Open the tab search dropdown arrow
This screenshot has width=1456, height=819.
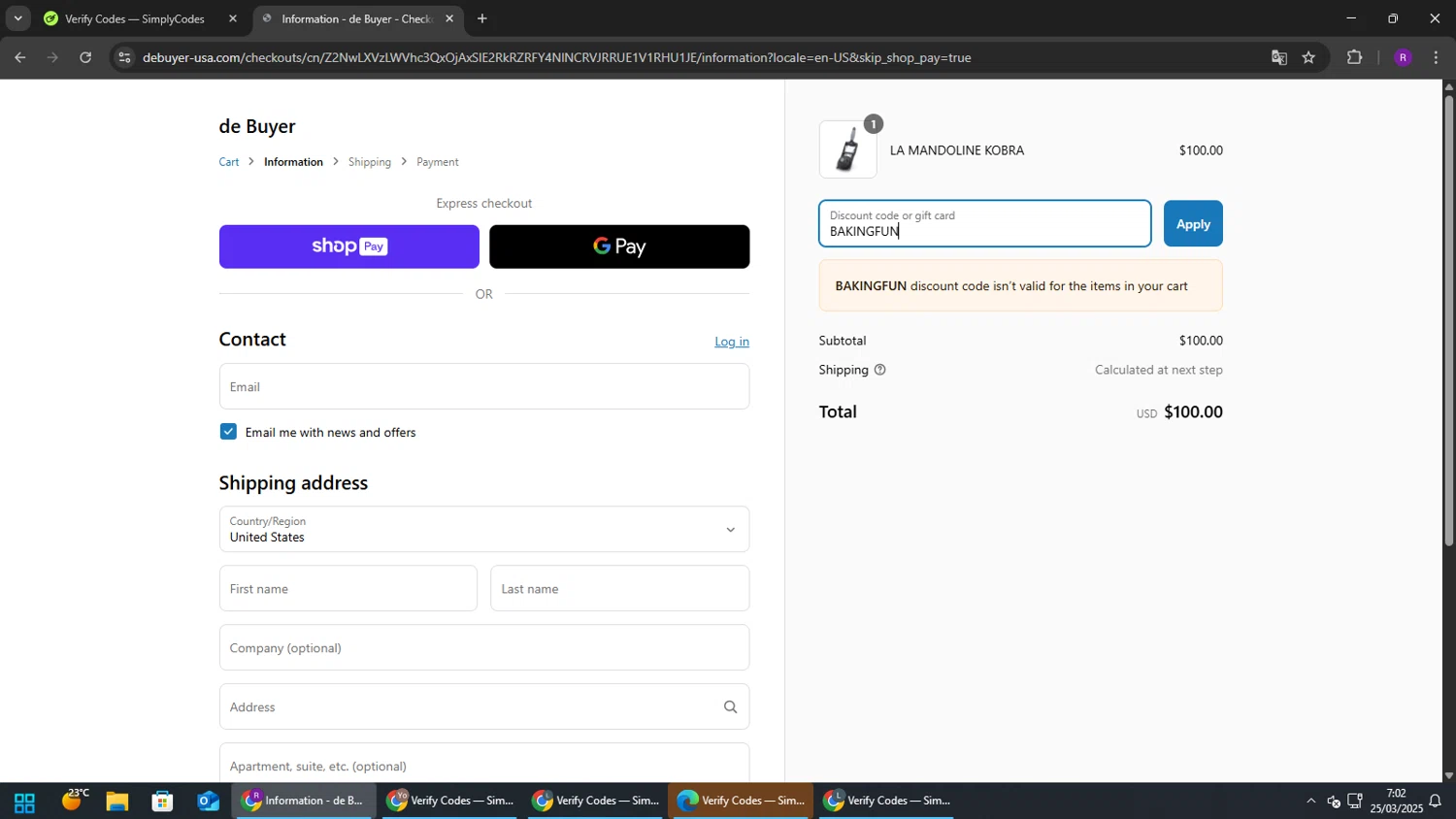pos(17,18)
